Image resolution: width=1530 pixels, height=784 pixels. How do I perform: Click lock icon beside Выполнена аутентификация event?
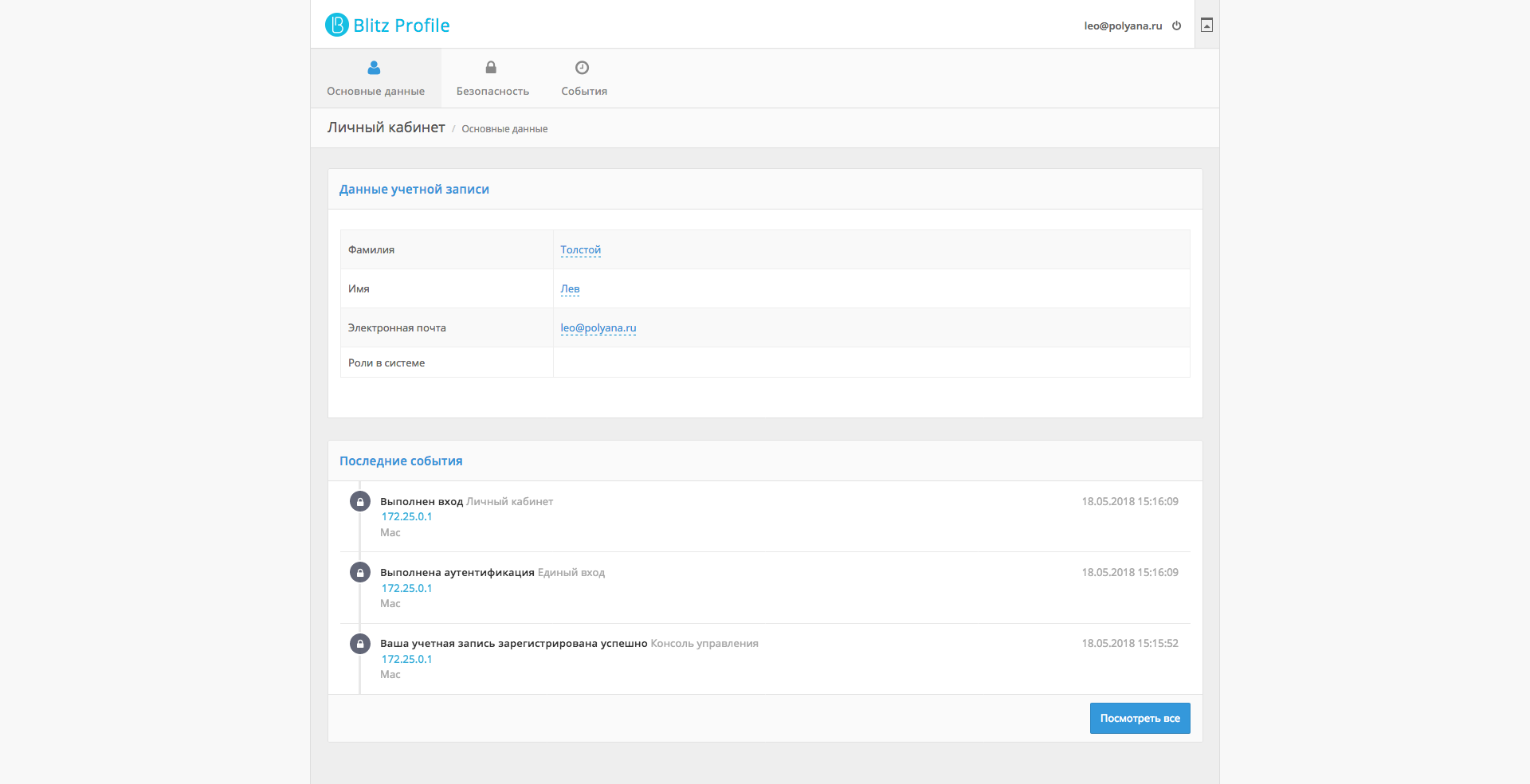tap(360, 573)
